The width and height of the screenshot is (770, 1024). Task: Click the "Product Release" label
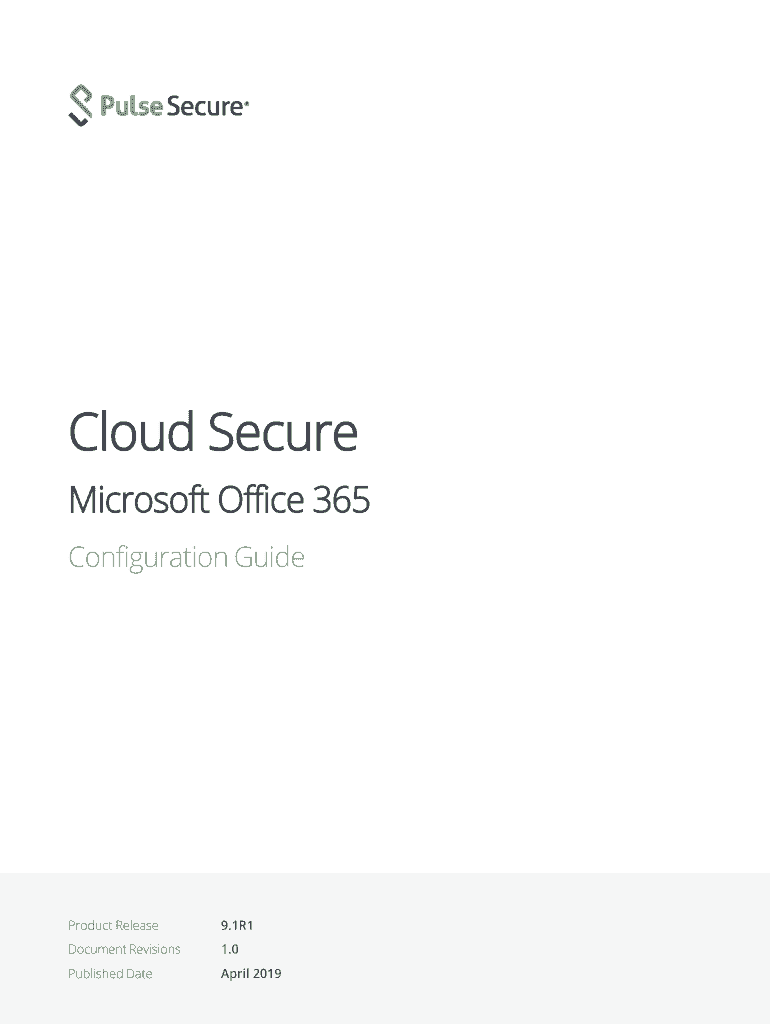(x=113, y=925)
